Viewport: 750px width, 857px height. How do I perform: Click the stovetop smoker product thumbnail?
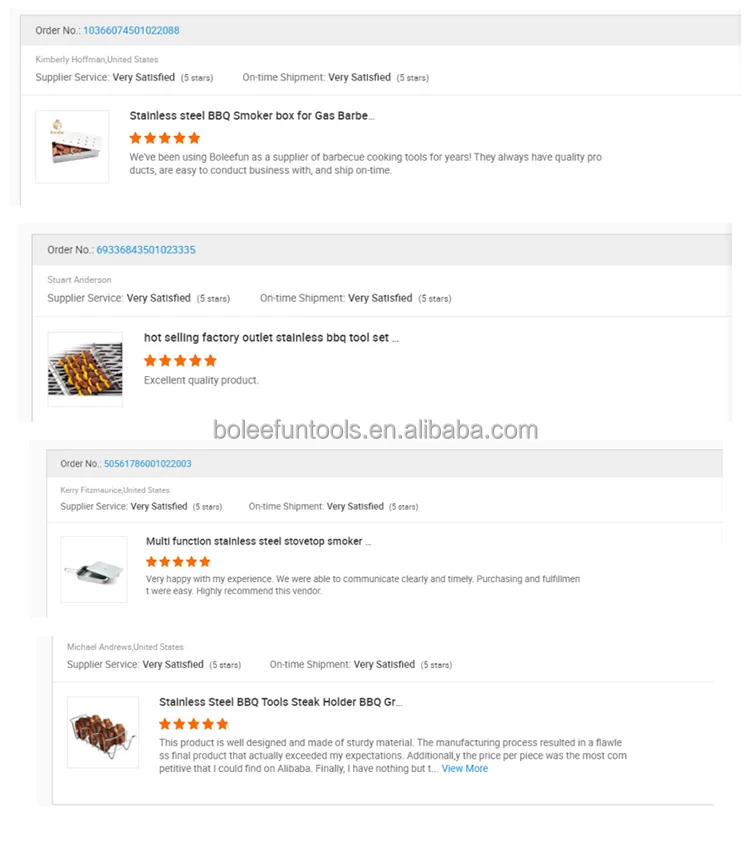(x=93, y=569)
